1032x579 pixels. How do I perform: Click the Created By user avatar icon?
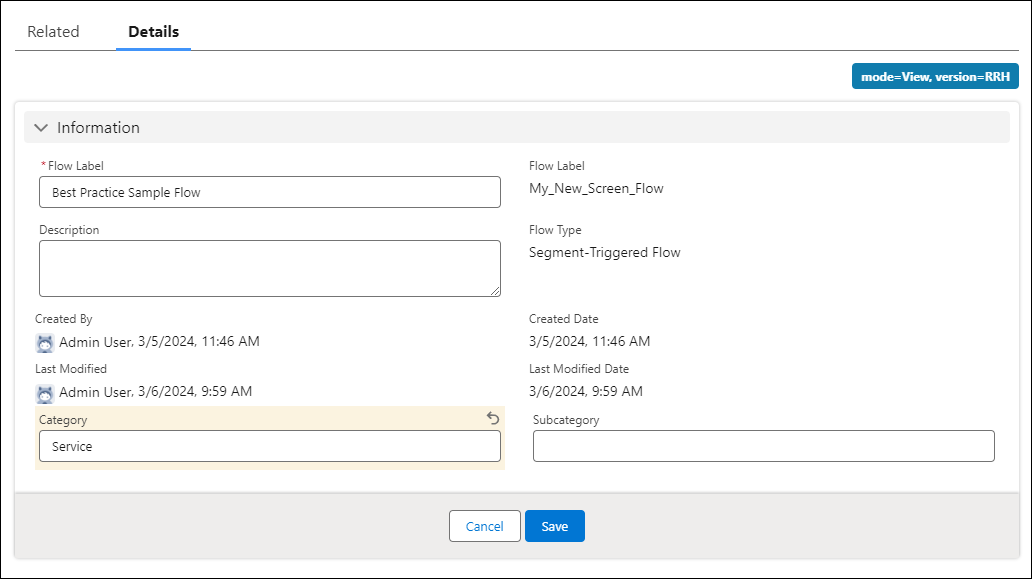point(45,342)
